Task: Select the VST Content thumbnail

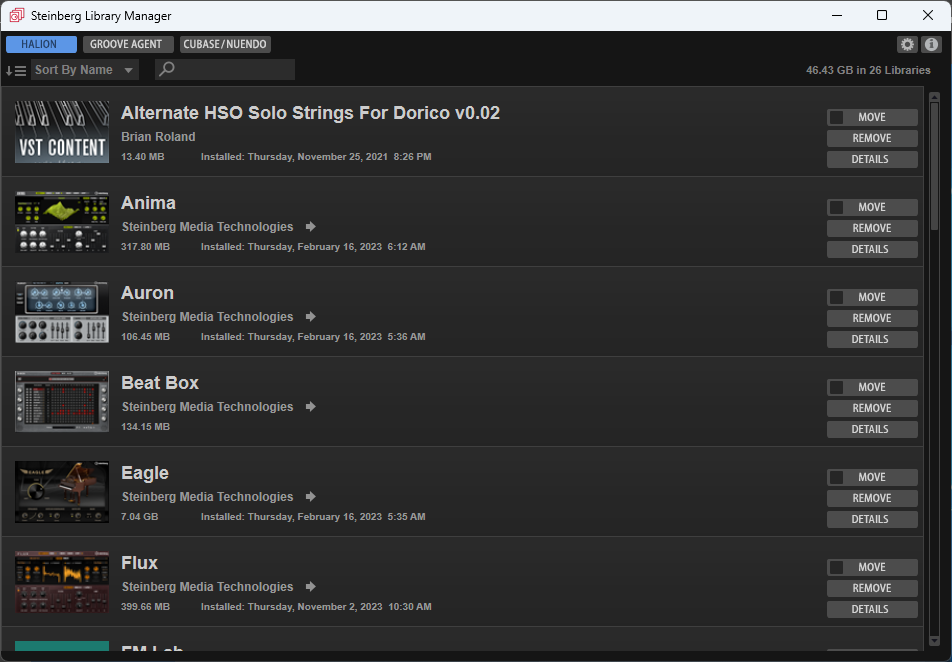Action: click(62, 132)
